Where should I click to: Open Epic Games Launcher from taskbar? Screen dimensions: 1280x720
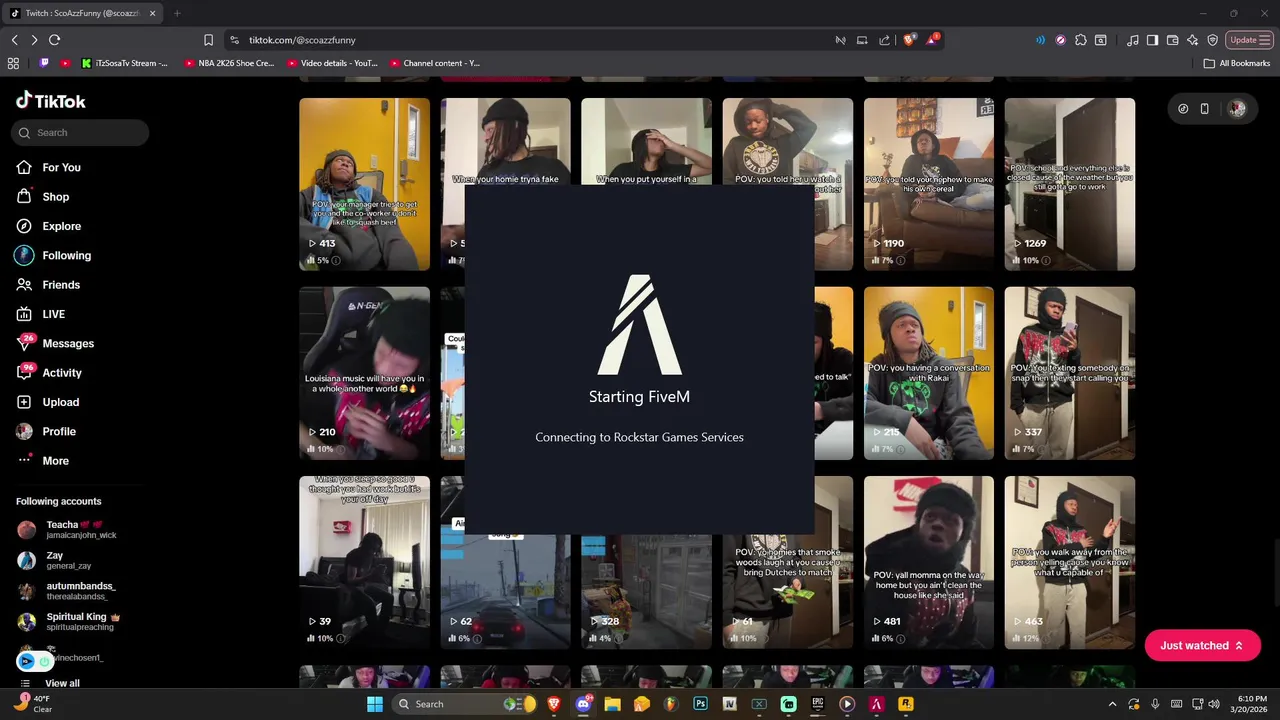[x=817, y=704]
